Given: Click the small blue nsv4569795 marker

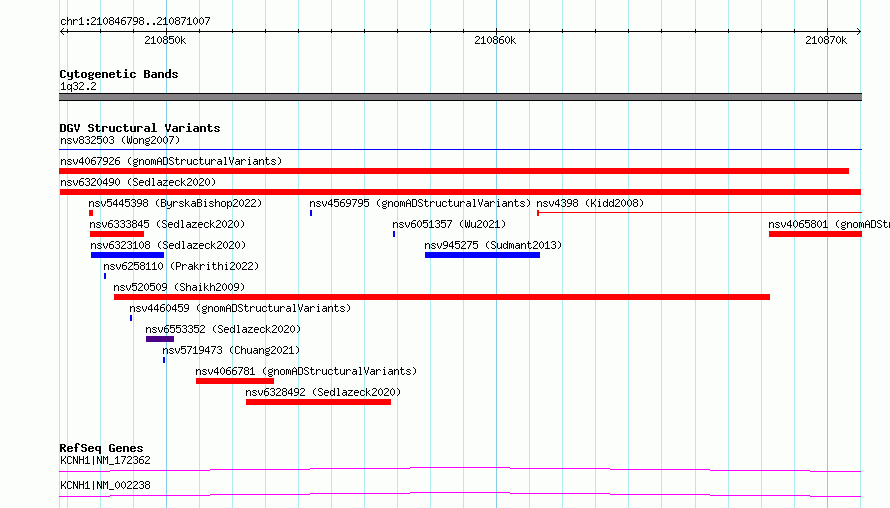Looking at the screenshot, I should point(311,213).
